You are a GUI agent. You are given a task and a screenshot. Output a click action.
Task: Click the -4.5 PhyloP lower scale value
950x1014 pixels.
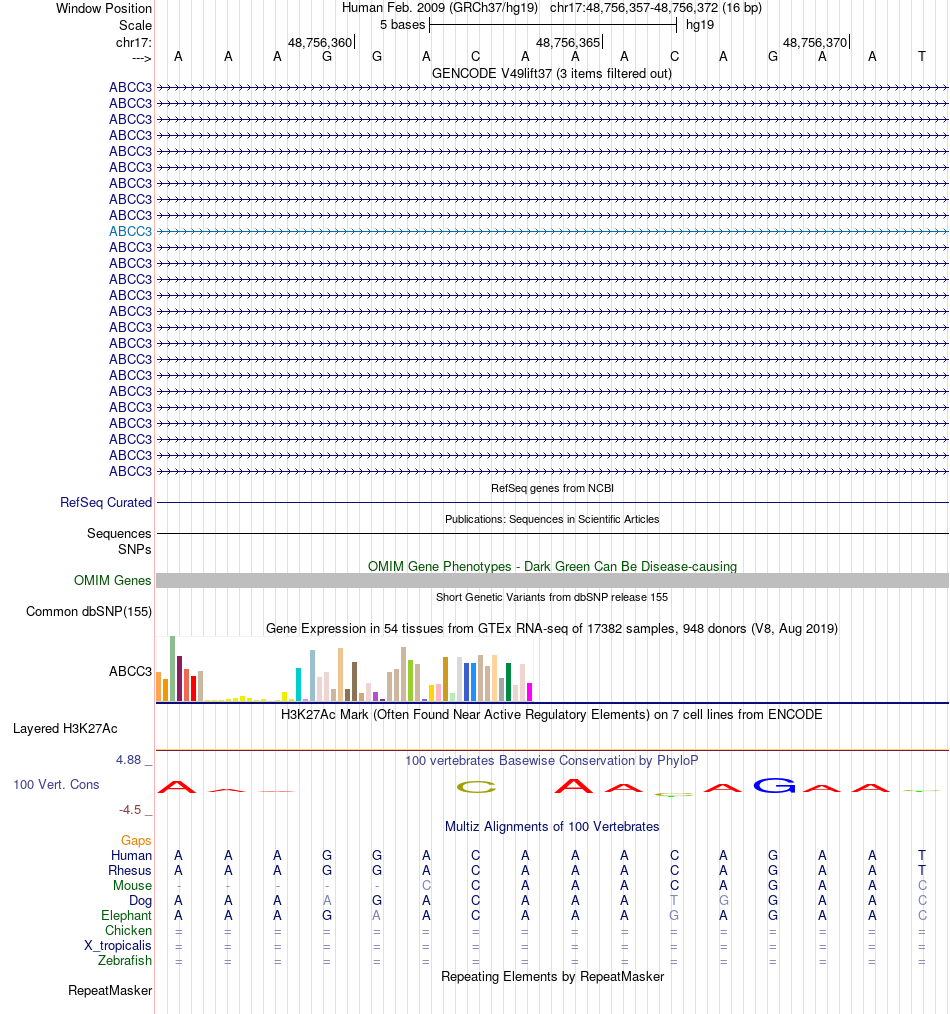tap(129, 810)
